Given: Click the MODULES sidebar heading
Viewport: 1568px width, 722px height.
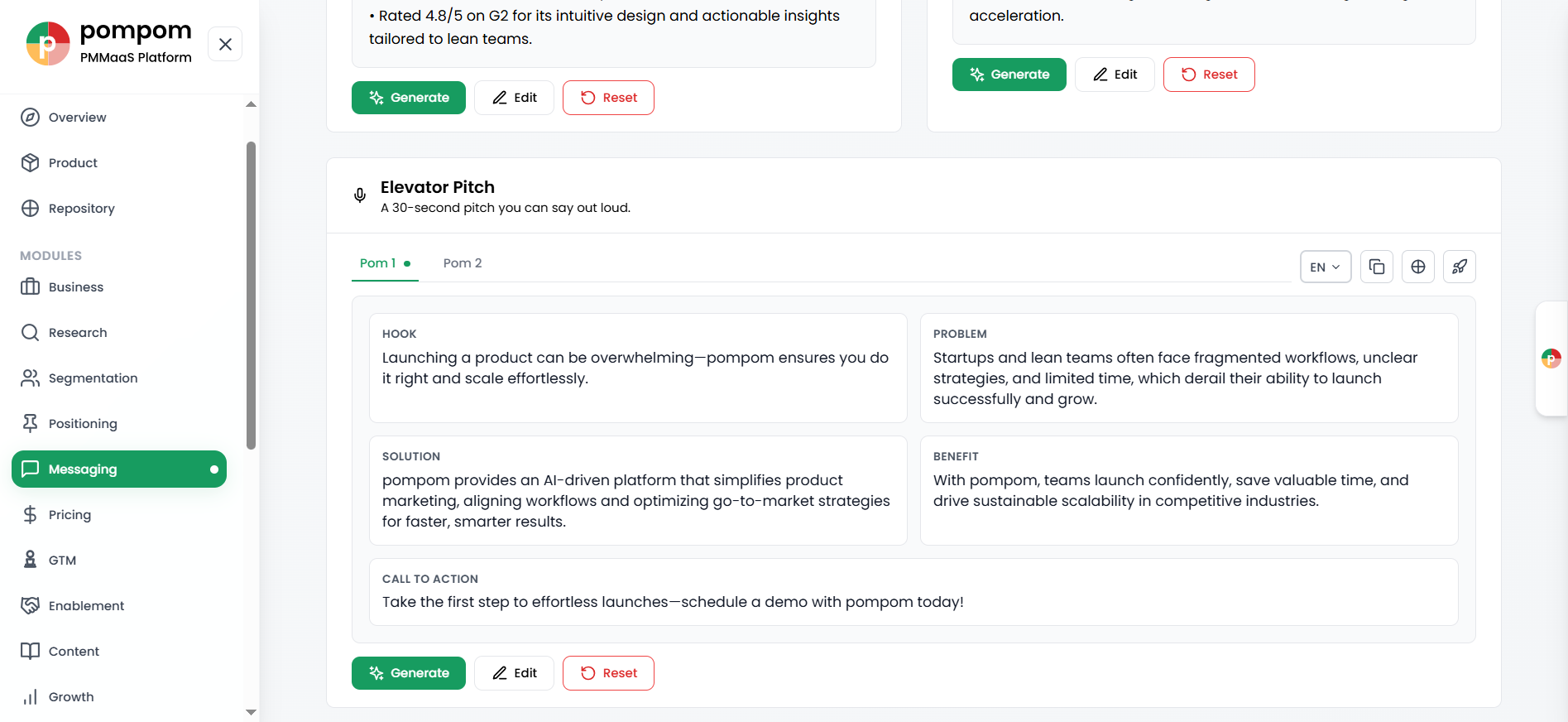Looking at the screenshot, I should click(51, 256).
